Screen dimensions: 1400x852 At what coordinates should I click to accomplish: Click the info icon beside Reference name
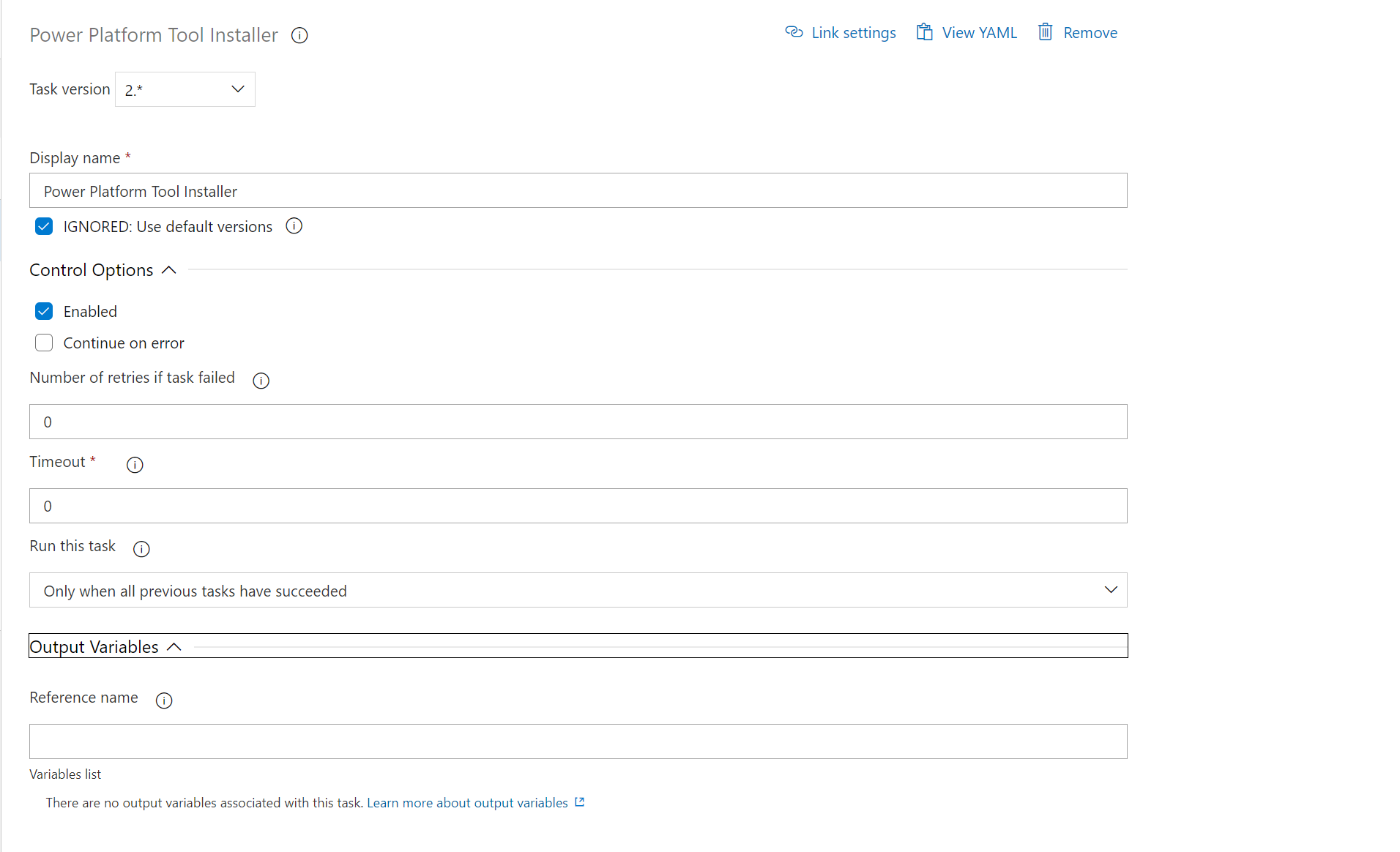[x=164, y=700]
